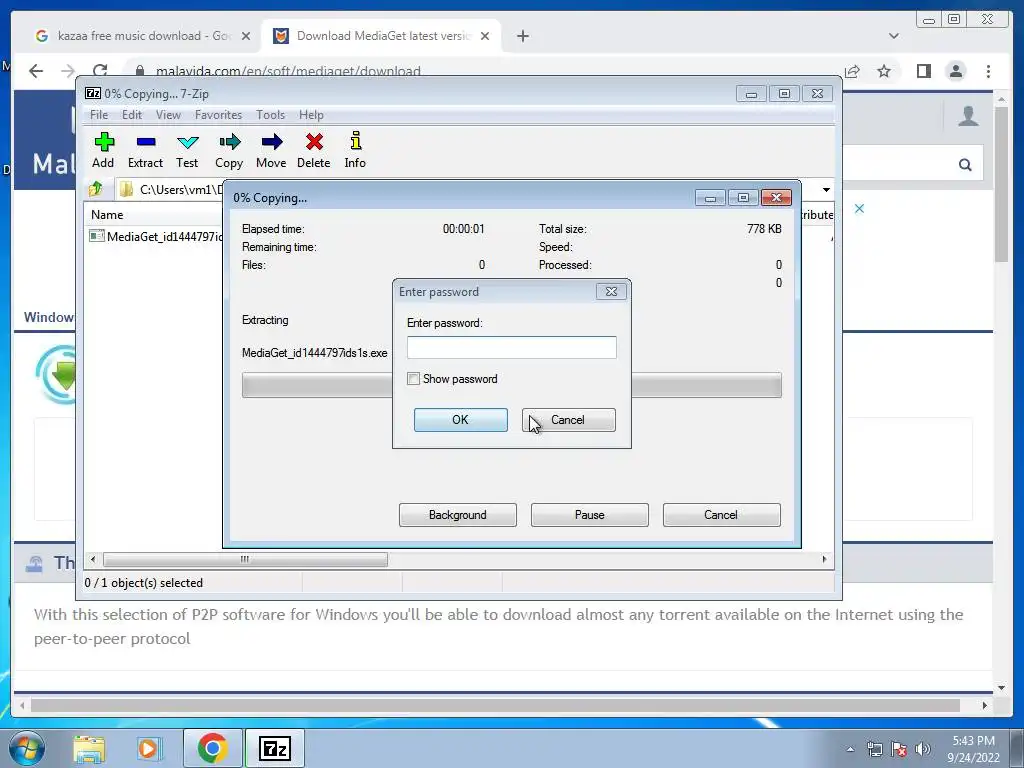The height and width of the screenshot is (768, 1024).
Task: Click the network tray icon
Action: click(x=874, y=749)
